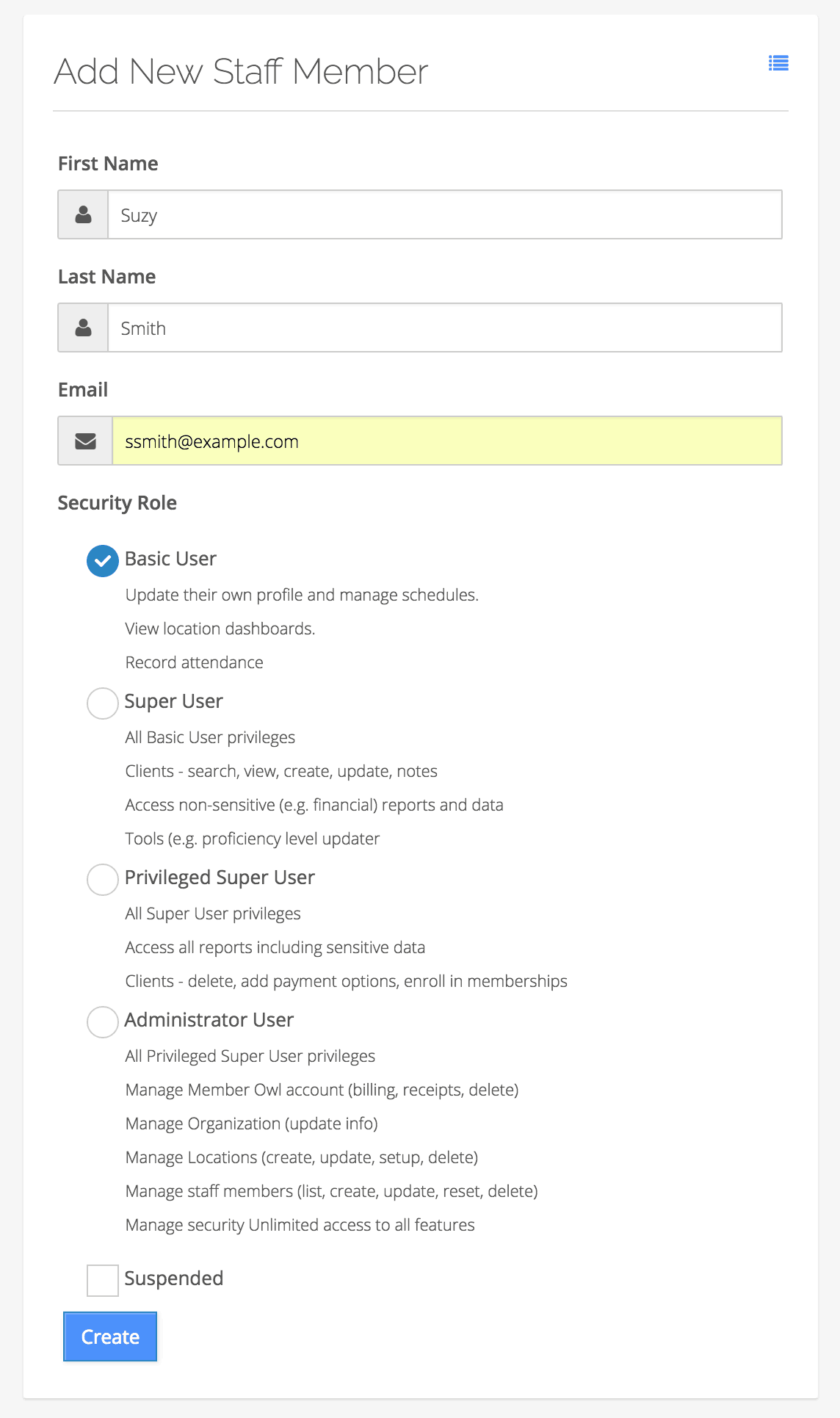The width and height of the screenshot is (840, 1418).
Task: Focus the First Name field containing Suzy
Action: pos(445,214)
